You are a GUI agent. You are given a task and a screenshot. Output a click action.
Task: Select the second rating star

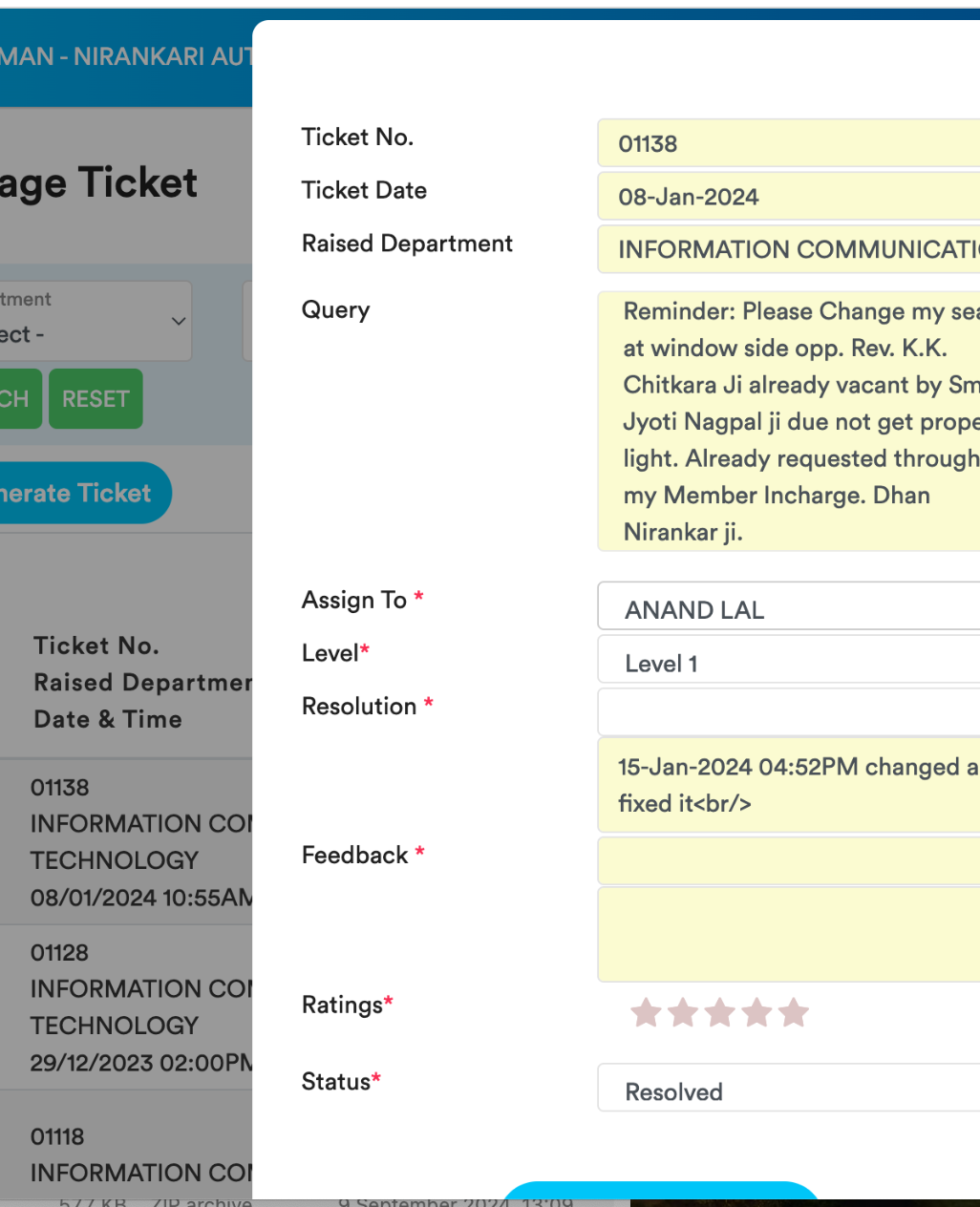(x=683, y=1012)
